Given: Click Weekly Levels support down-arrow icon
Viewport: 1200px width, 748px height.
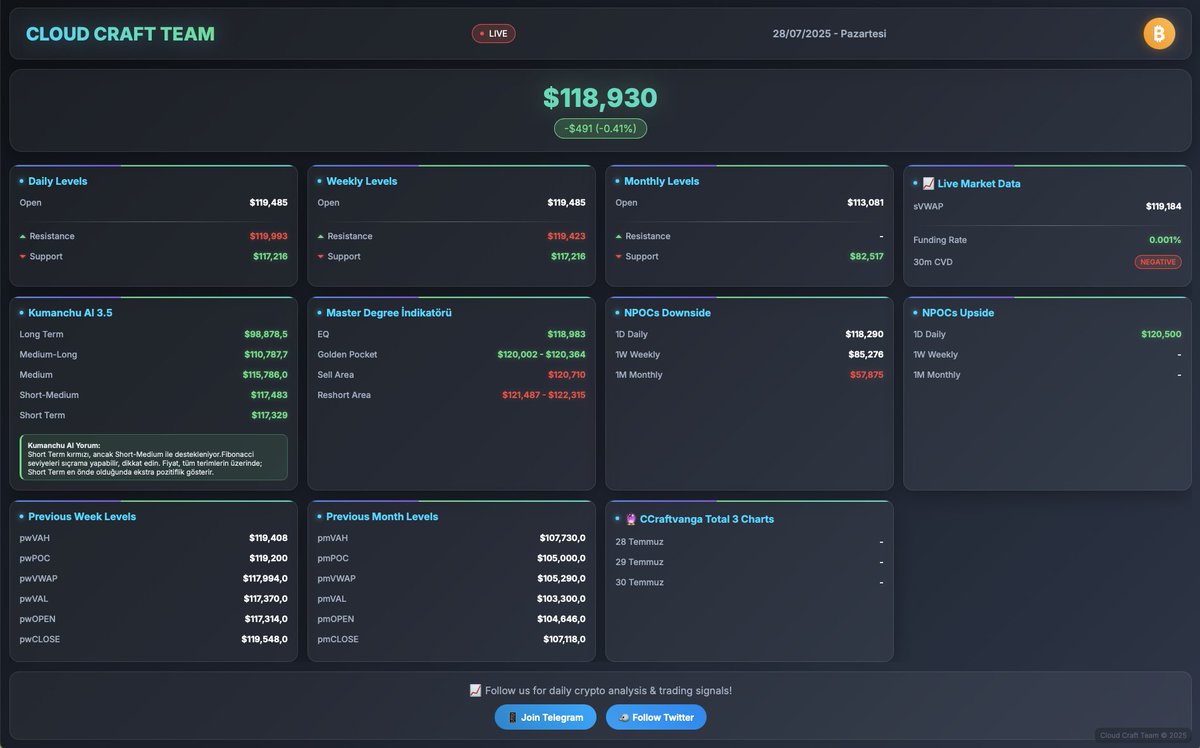Looking at the screenshot, I should (x=321, y=257).
